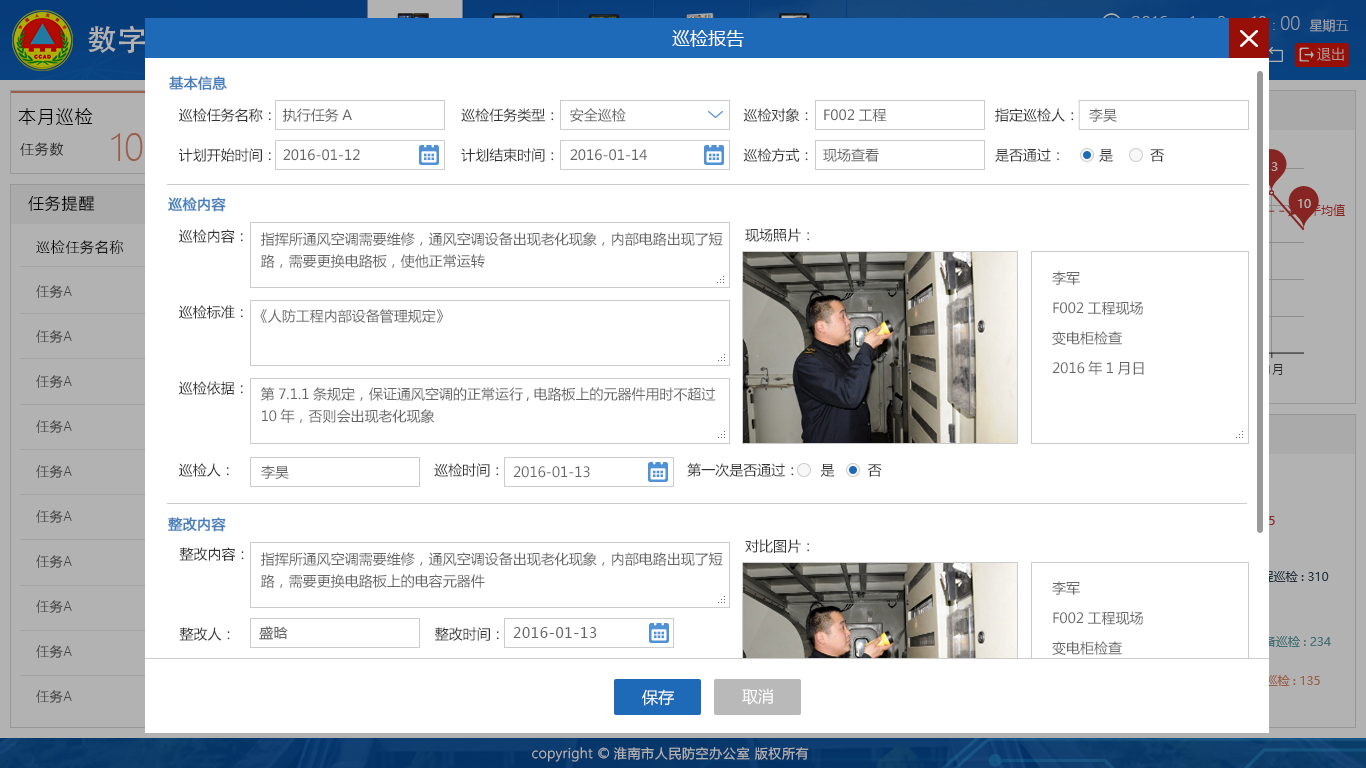Focus the 巡检方式 field showing 现场查看
Screen dimensions: 1366x768
click(x=900, y=155)
